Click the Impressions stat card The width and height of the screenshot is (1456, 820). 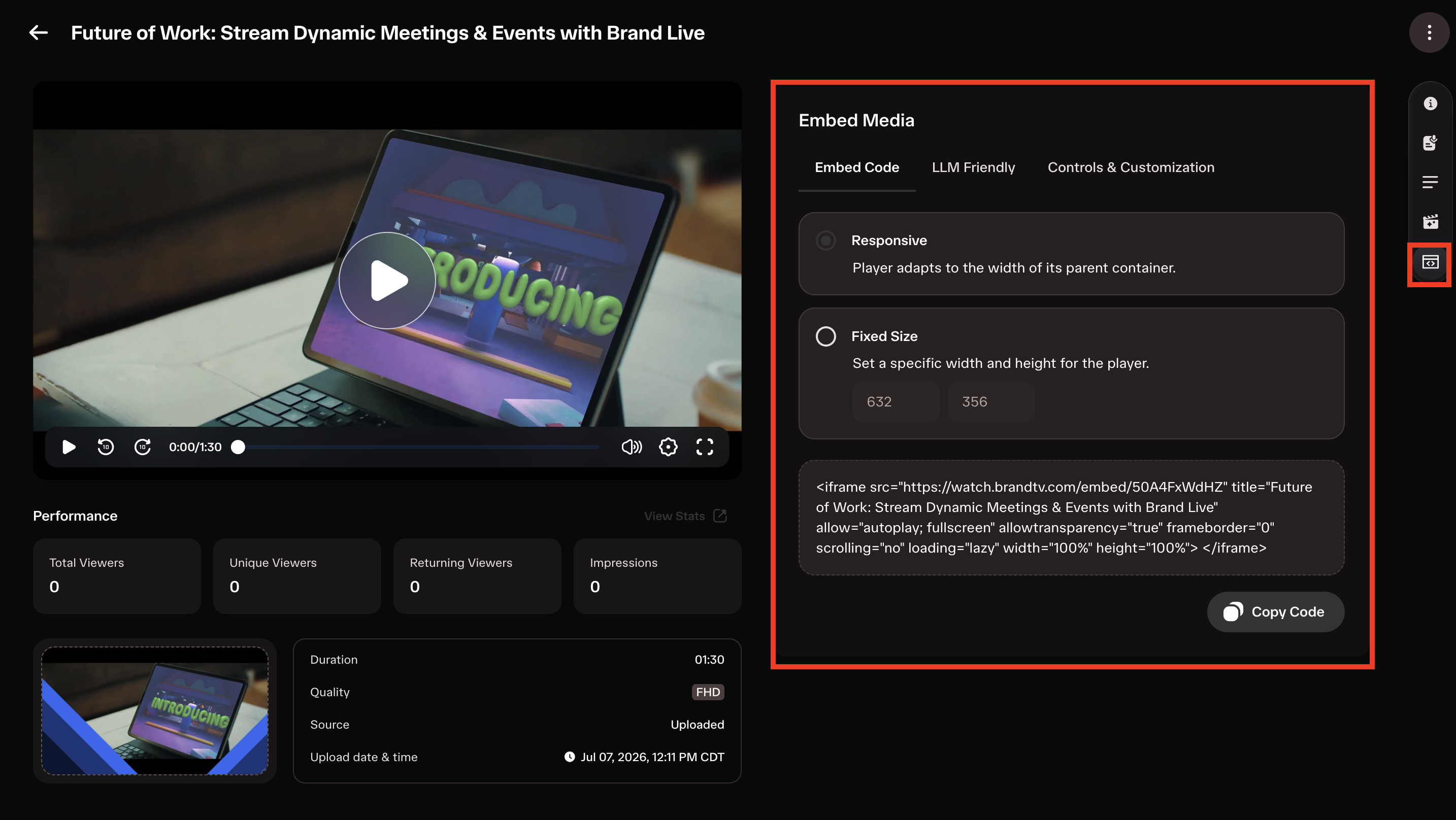pos(657,576)
